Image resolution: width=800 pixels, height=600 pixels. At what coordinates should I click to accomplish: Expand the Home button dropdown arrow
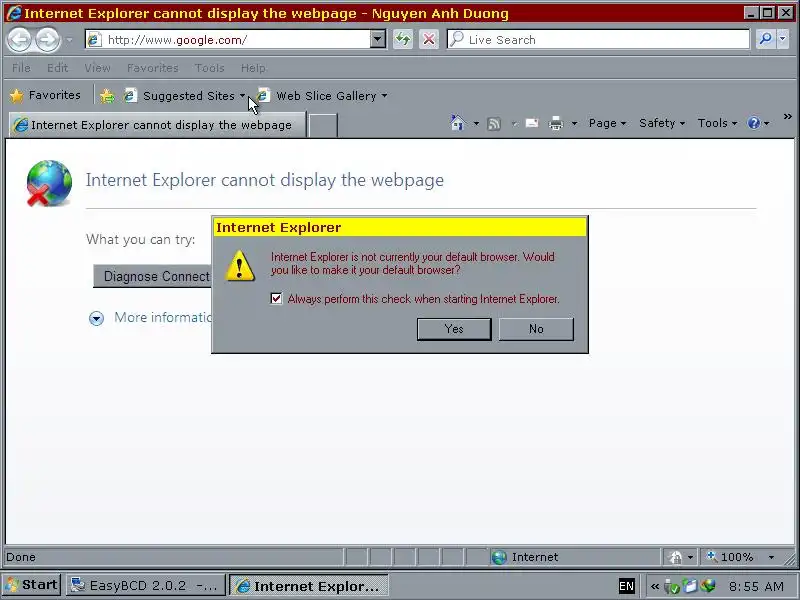click(476, 123)
